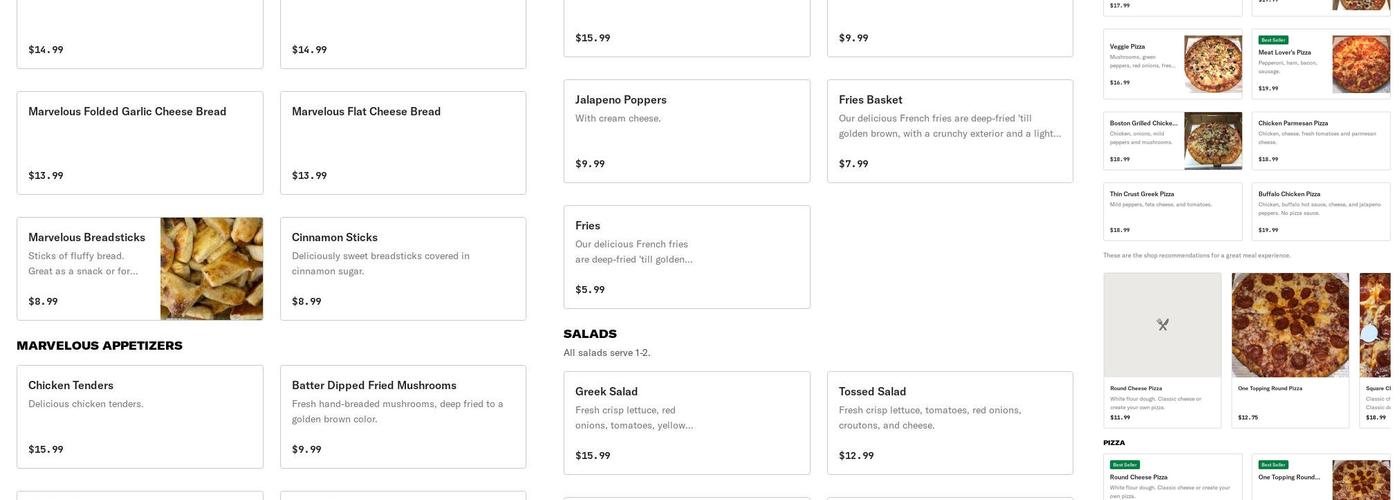Open the $5.99 Fries item
Image resolution: width=1400 pixels, height=500 pixels.
pos(686,257)
